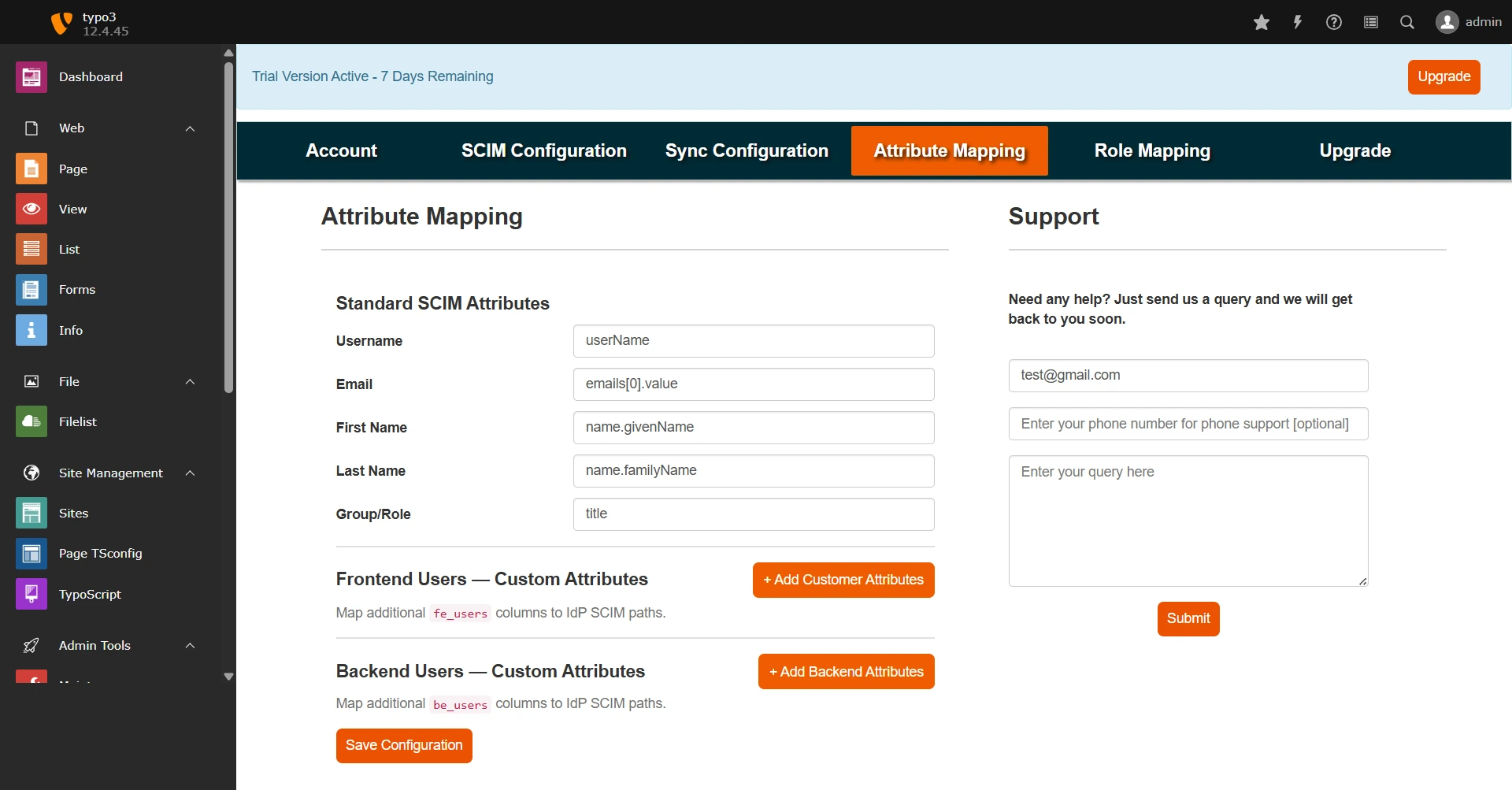Focus the First Name attribute field
Viewport: 1512px width, 790px height.
point(754,428)
